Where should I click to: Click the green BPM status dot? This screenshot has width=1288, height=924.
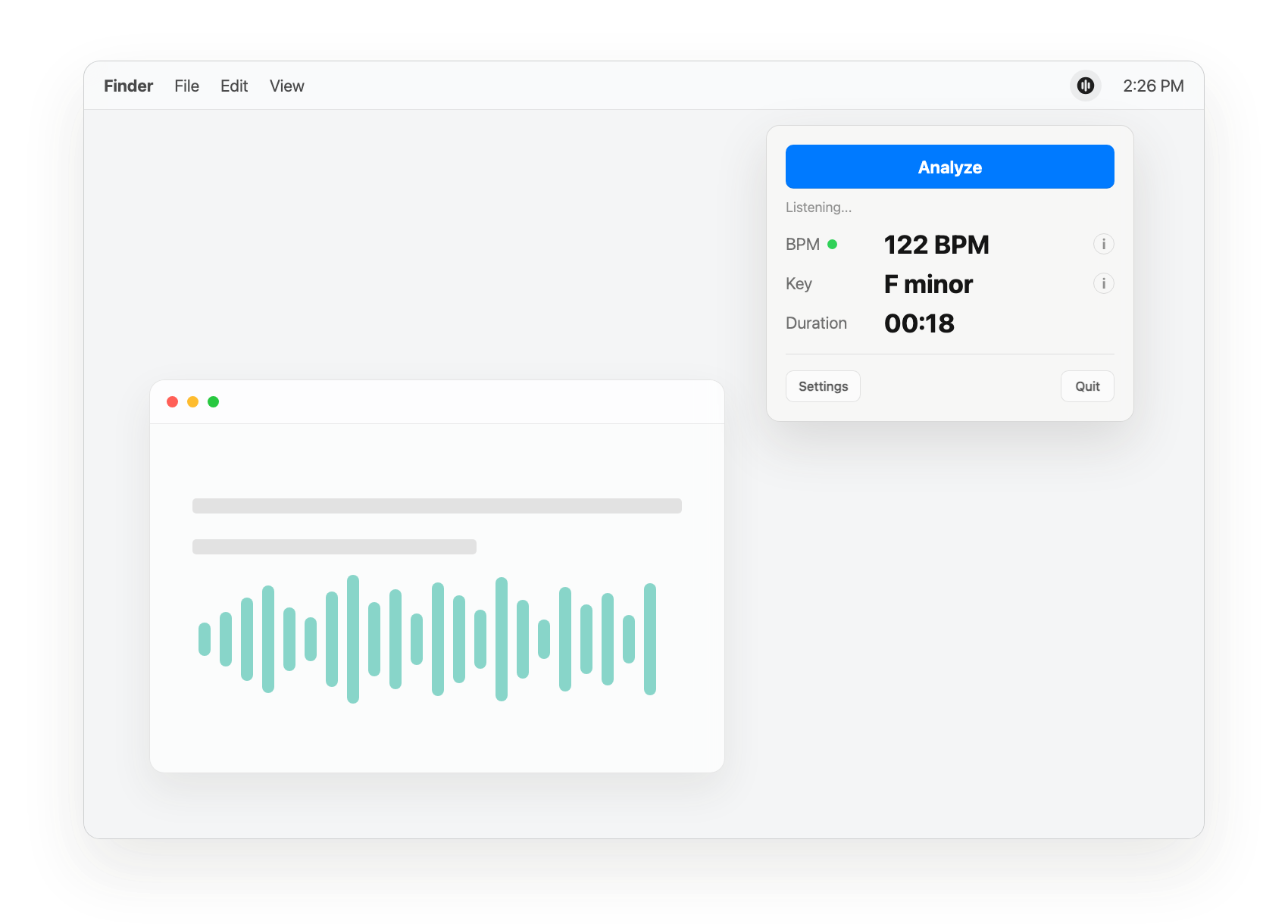(832, 244)
